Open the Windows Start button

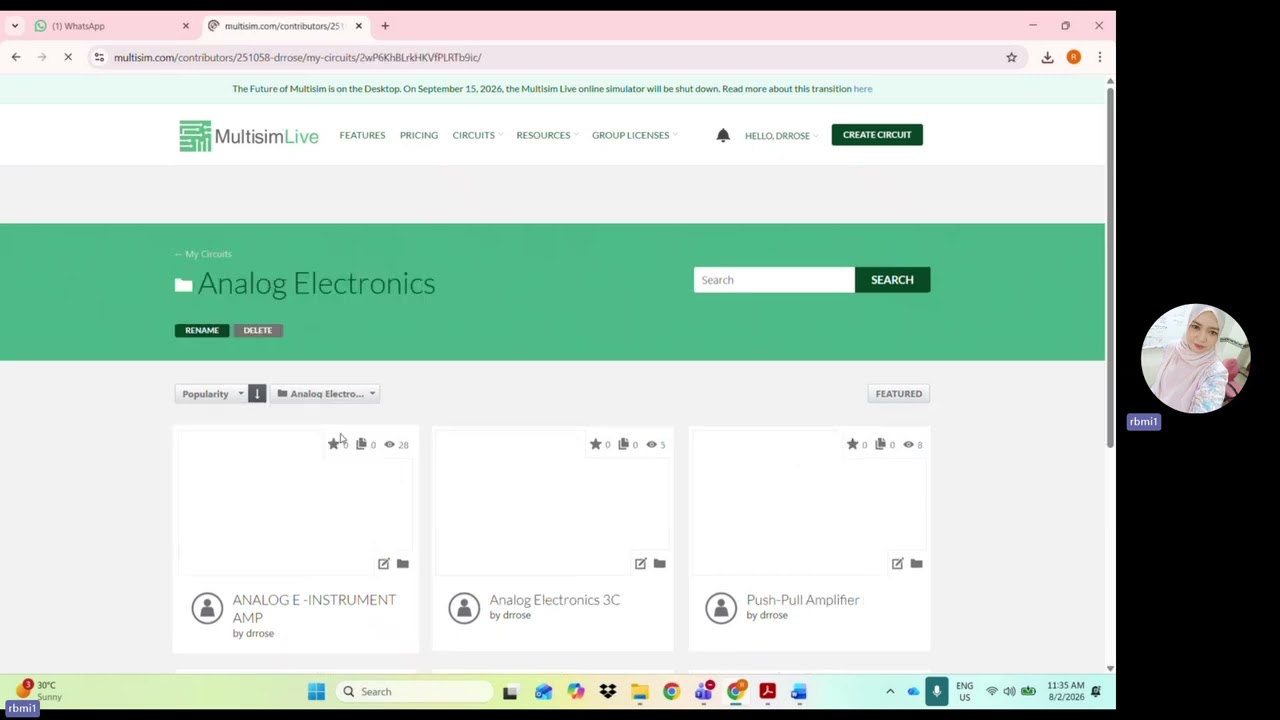[x=316, y=691]
